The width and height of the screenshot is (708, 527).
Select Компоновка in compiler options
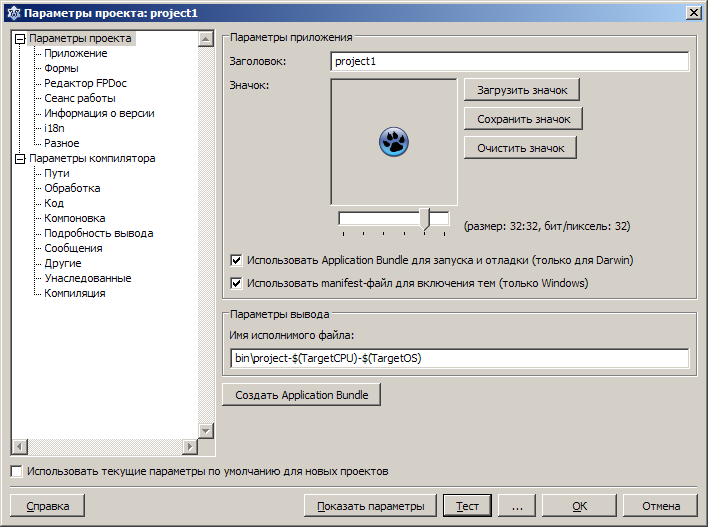(x=74, y=218)
